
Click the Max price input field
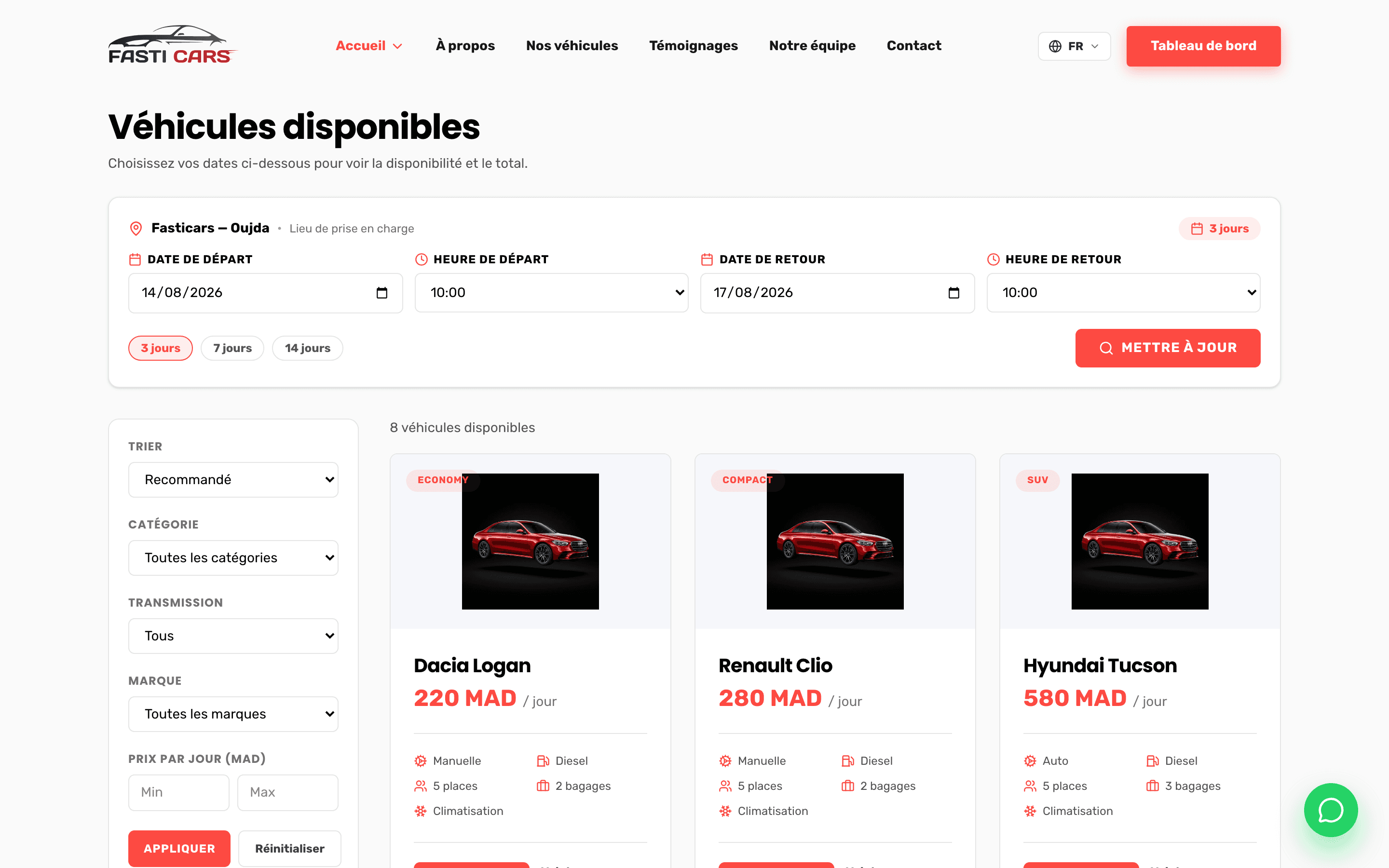[287, 792]
